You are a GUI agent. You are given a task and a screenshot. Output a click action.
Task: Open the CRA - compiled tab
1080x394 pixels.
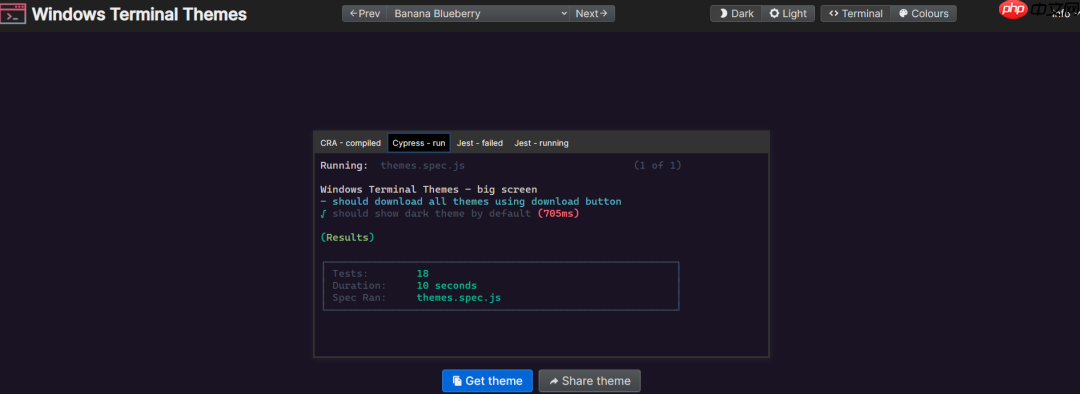(x=351, y=143)
